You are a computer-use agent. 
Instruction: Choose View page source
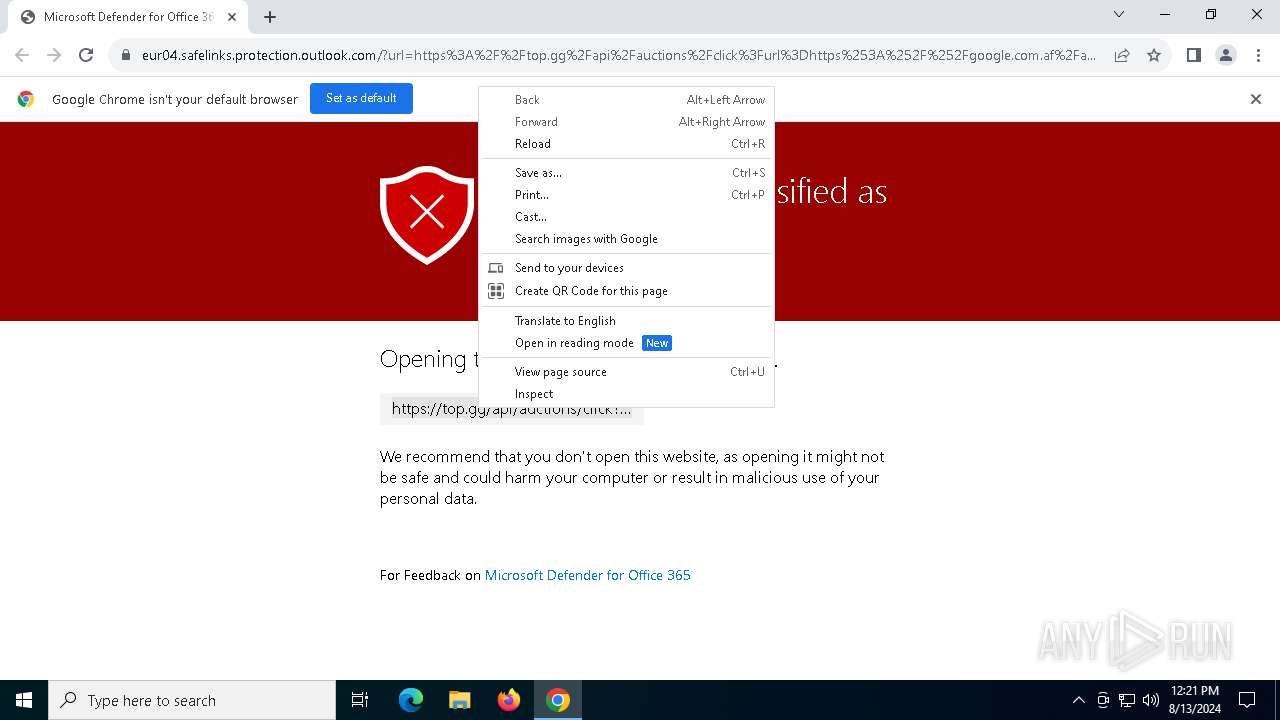click(x=626, y=372)
